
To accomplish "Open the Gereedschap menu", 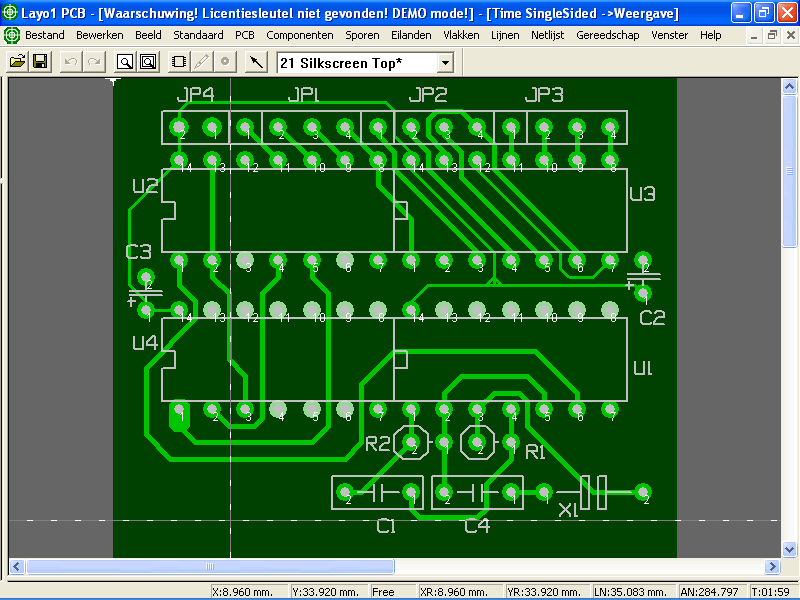I will click(x=608, y=35).
